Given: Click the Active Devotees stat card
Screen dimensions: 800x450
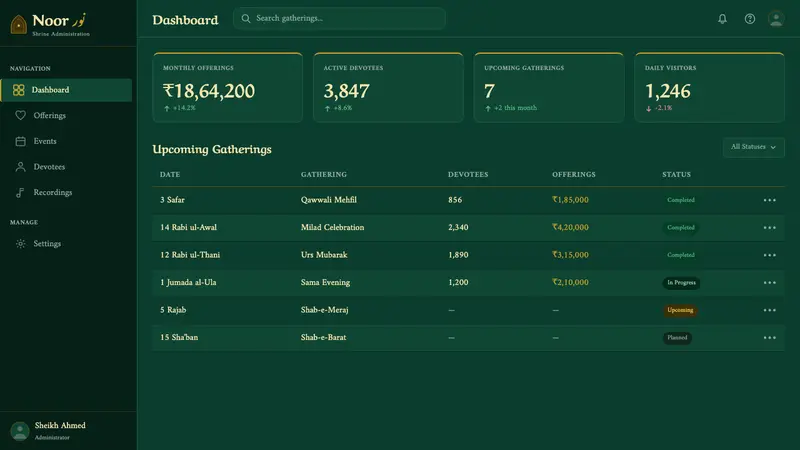Looking at the screenshot, I should coord(388,87).
